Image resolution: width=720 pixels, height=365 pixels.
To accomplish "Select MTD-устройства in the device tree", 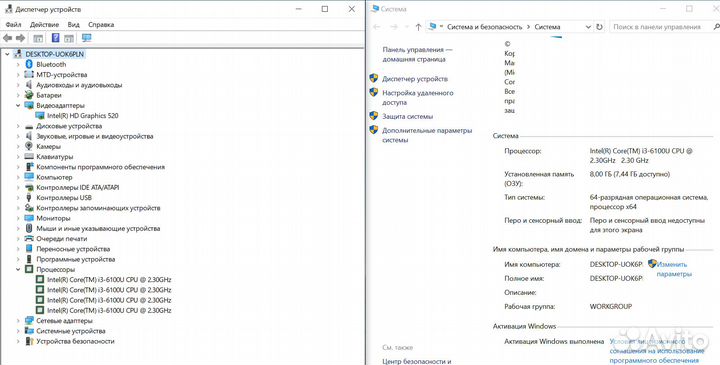I will pos(62,74).
